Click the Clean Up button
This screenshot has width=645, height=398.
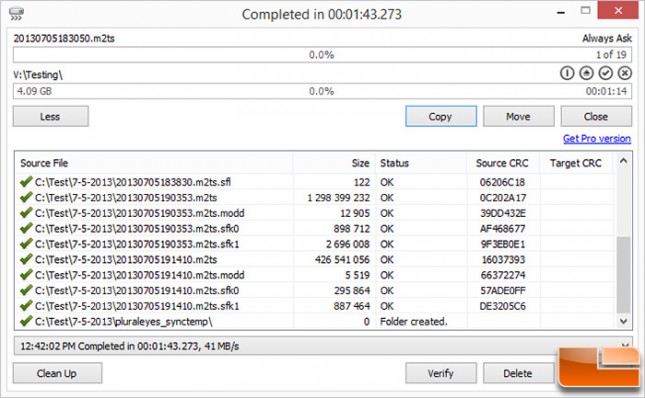tap(57, 373)
